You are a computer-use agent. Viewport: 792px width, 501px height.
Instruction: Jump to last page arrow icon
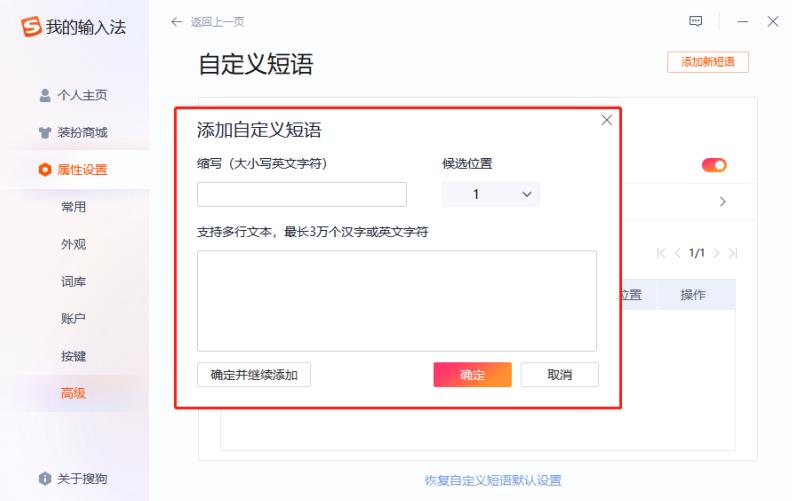733,253
